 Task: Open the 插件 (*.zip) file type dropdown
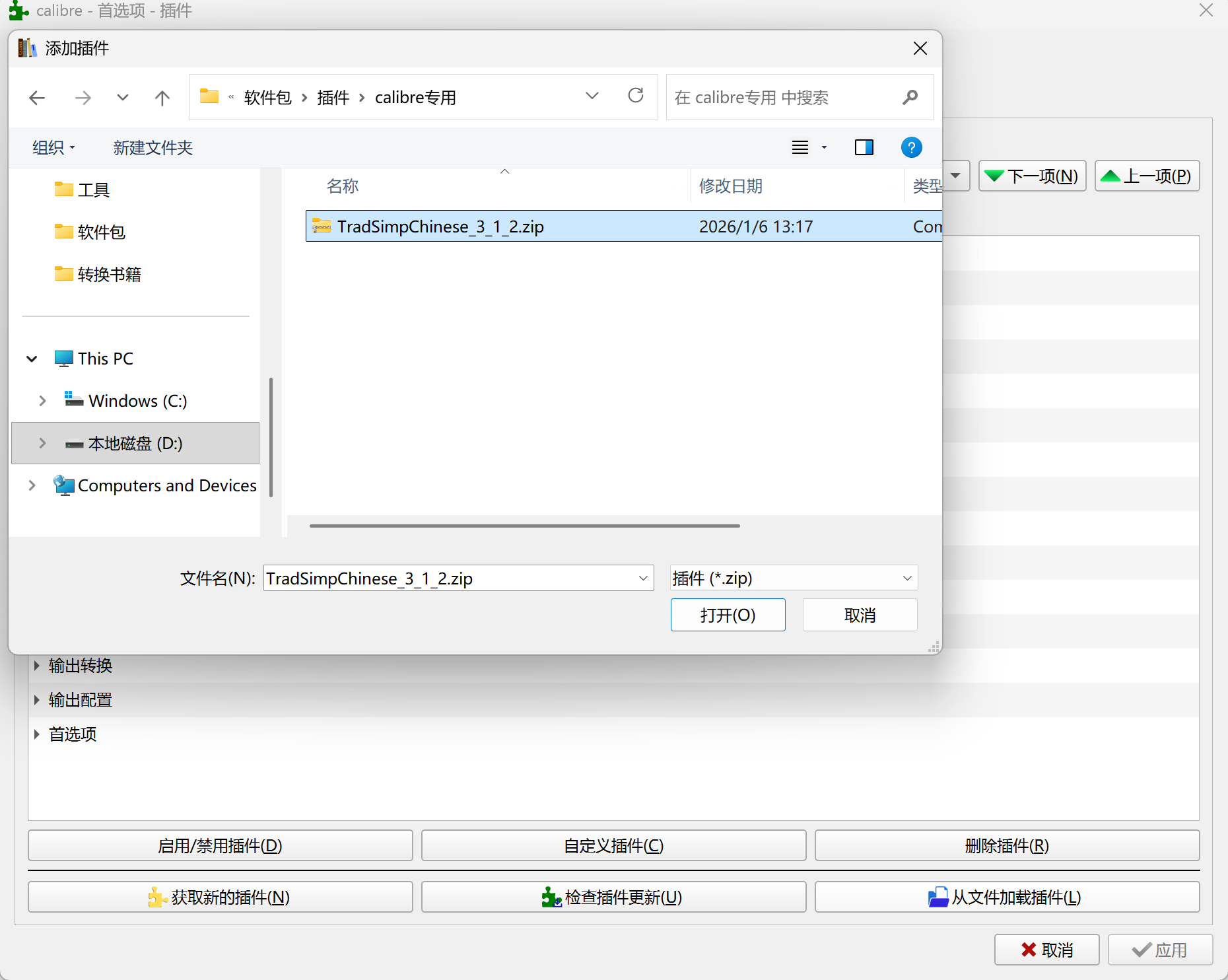pyautogui.click(x=794, y=578)
